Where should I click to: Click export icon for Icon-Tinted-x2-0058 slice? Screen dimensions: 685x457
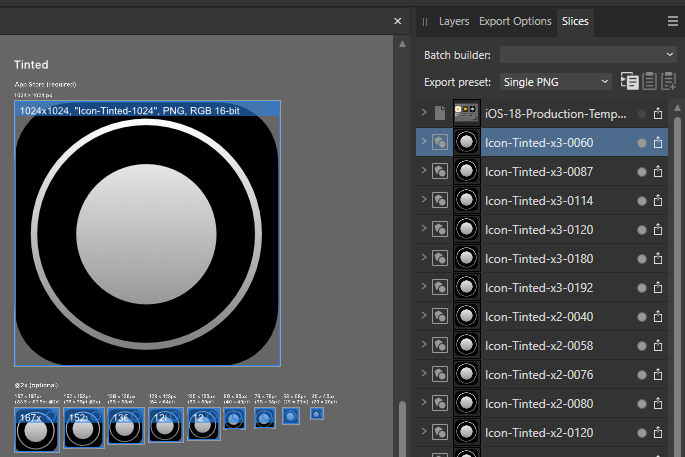click(658, 346)
